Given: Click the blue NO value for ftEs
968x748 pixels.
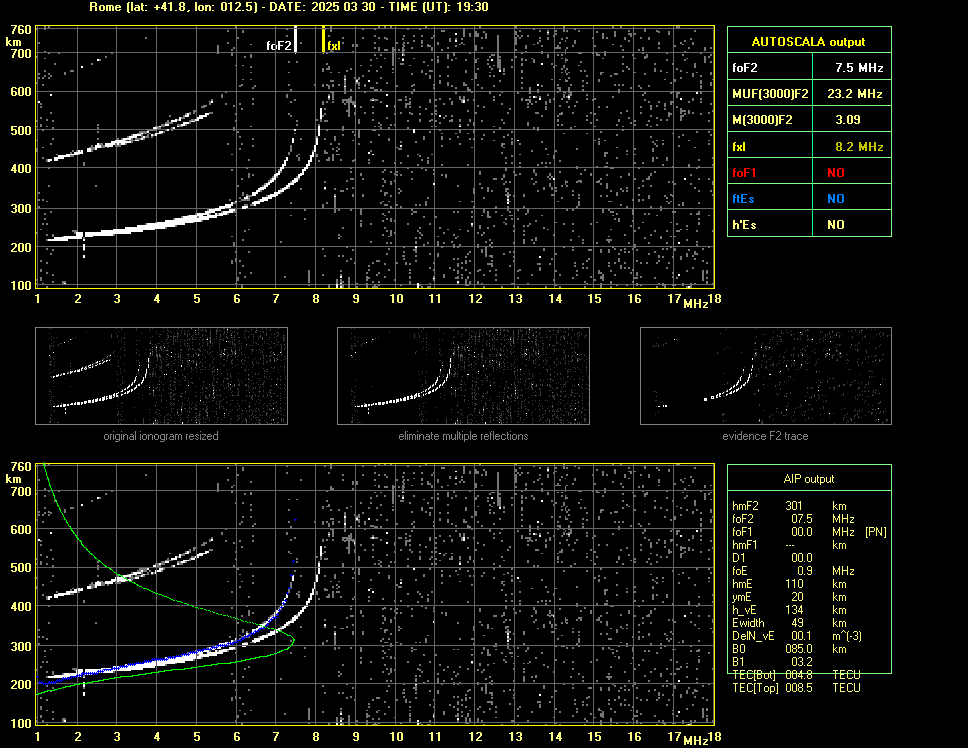Looking at the screenshot, I should pos(836,199).
